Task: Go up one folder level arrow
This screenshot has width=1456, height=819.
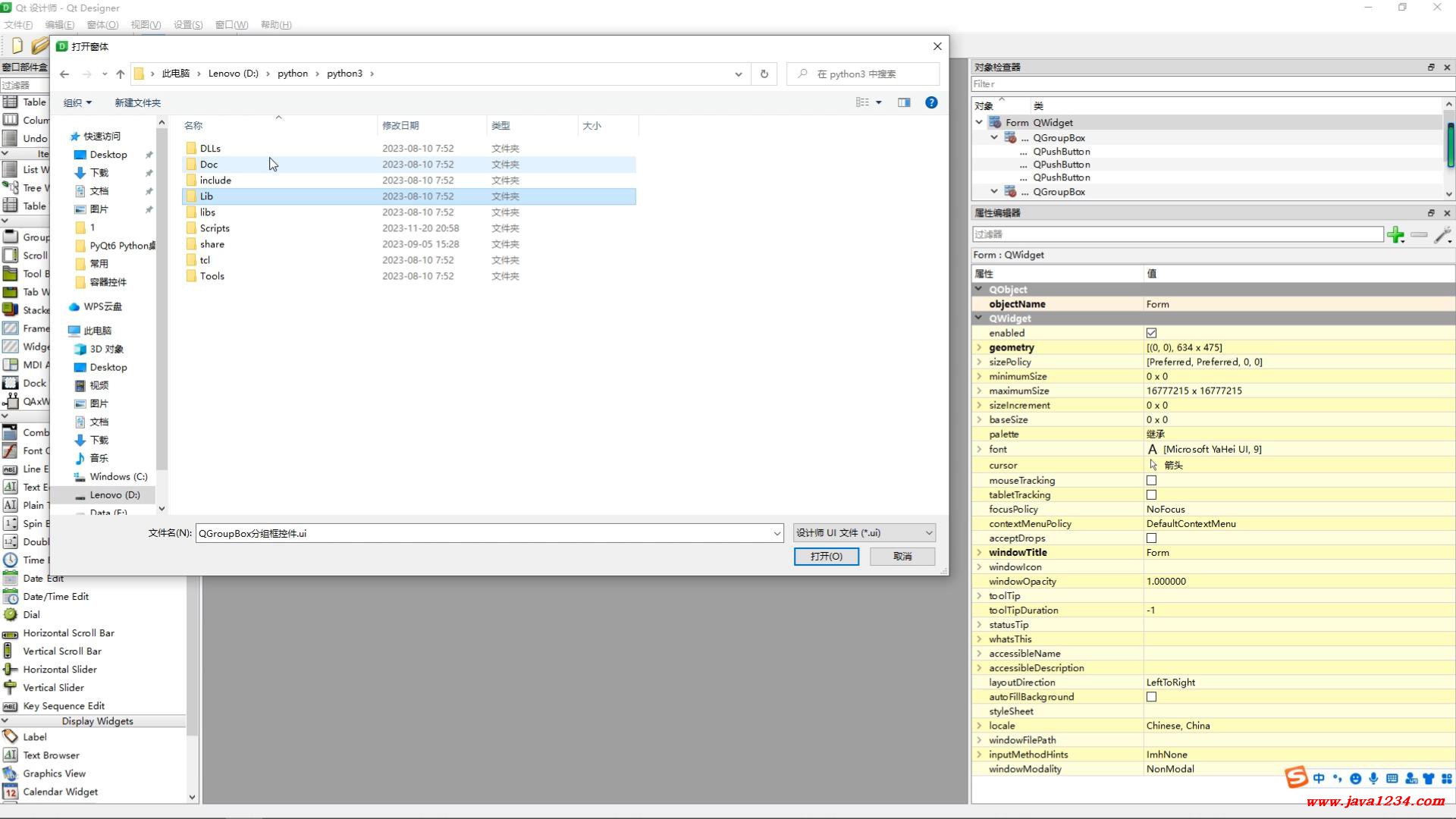Action: [120, 74]
